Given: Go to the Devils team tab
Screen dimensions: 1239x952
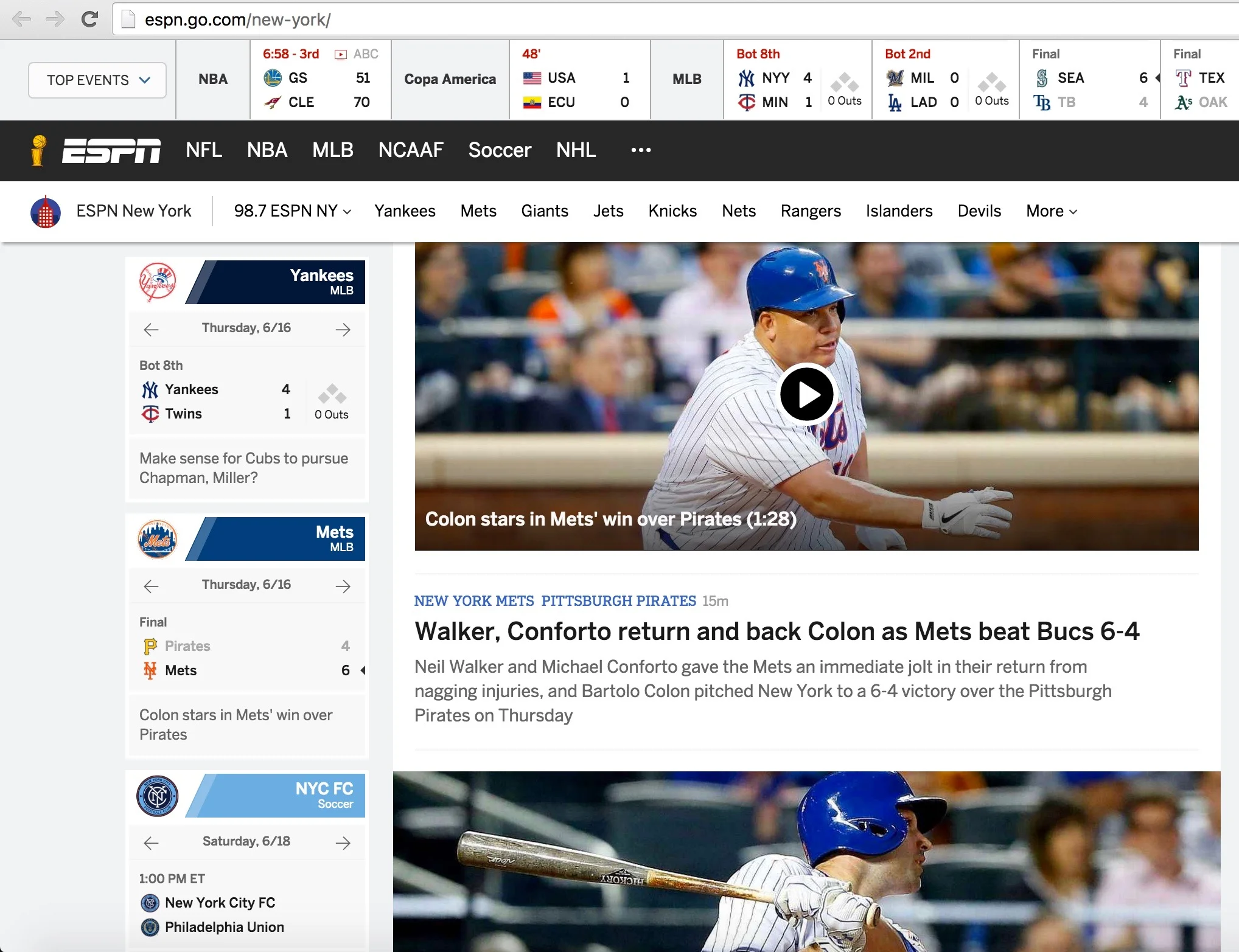Looking at the screenshot, I should [x=979, y=211].
